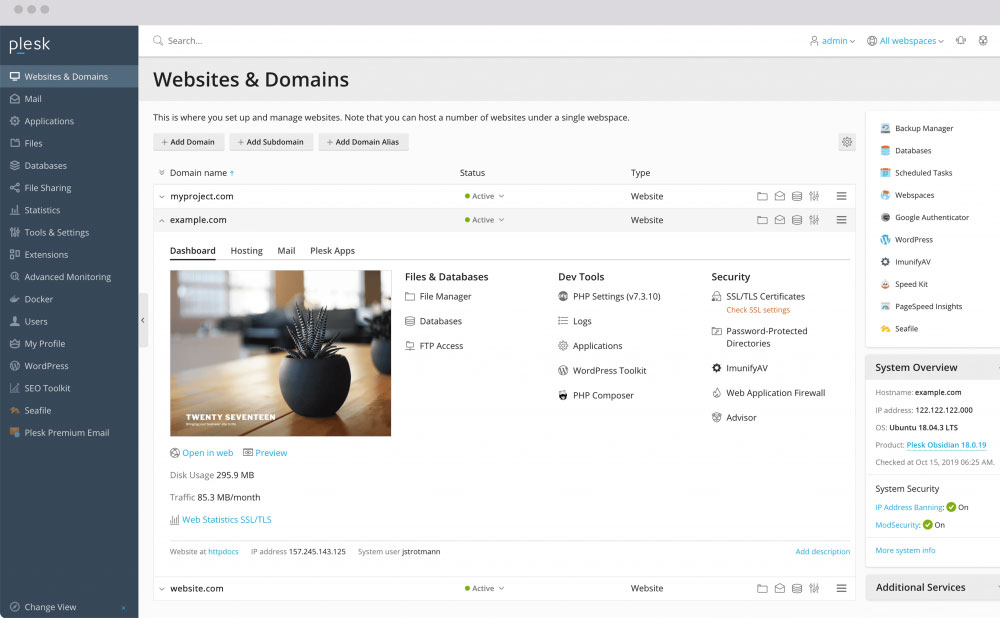Open hamburger menu for website.com row
The image size is (1000, 618).
coord(841,589)
